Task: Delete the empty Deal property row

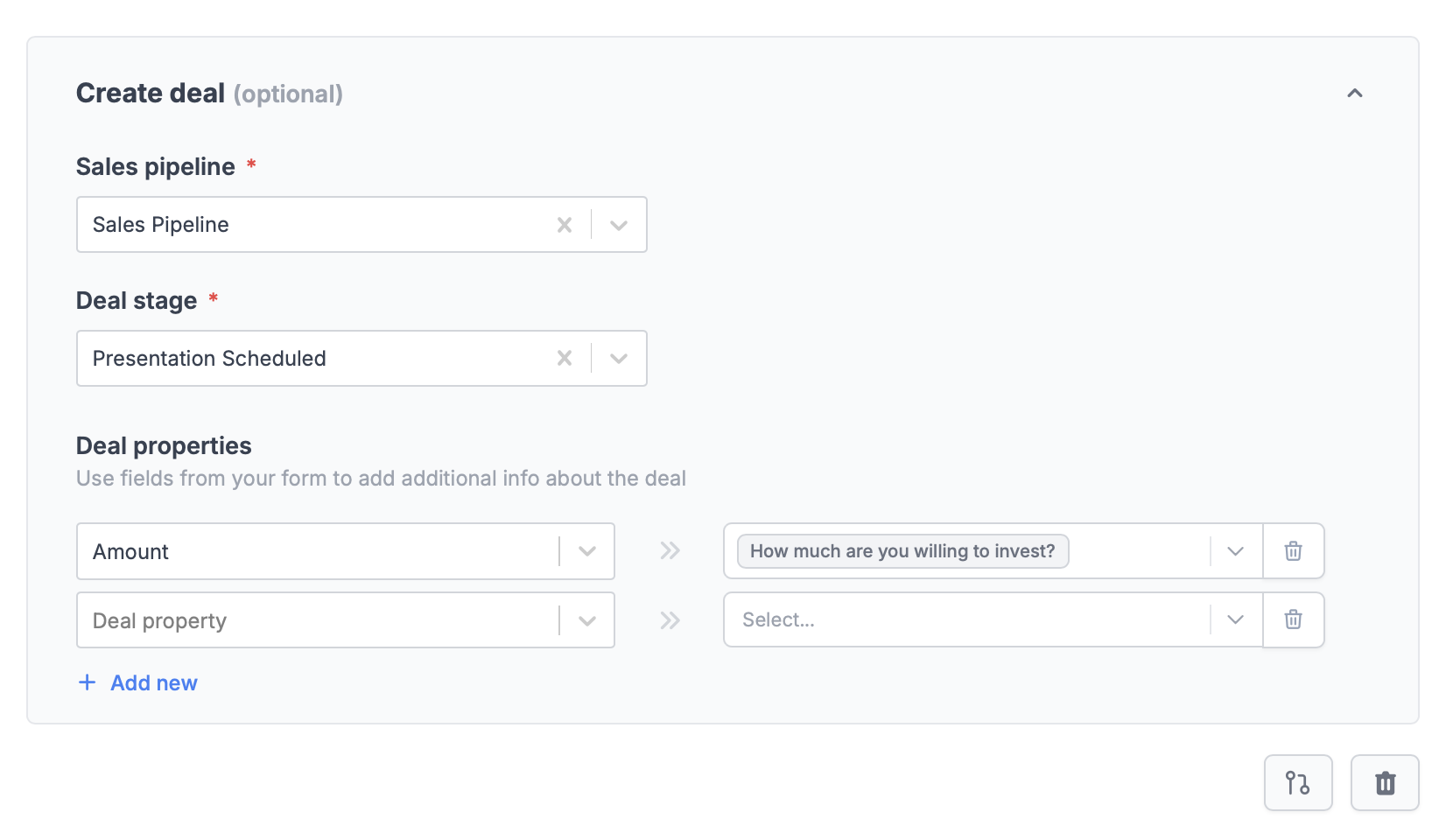Action: (x=1293, y=619)
